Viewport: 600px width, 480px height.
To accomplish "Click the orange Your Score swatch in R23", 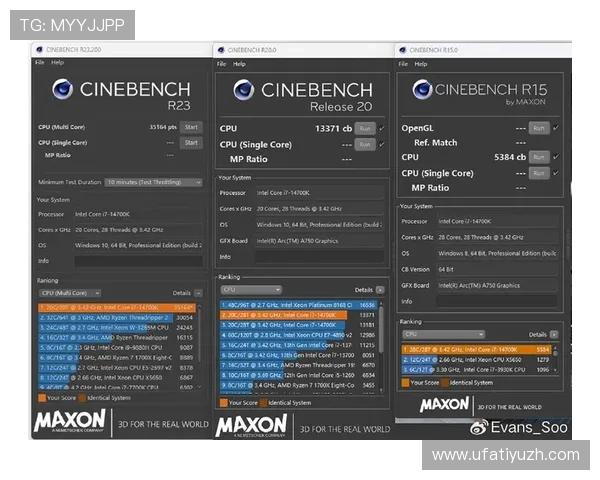I will (42, 398).
